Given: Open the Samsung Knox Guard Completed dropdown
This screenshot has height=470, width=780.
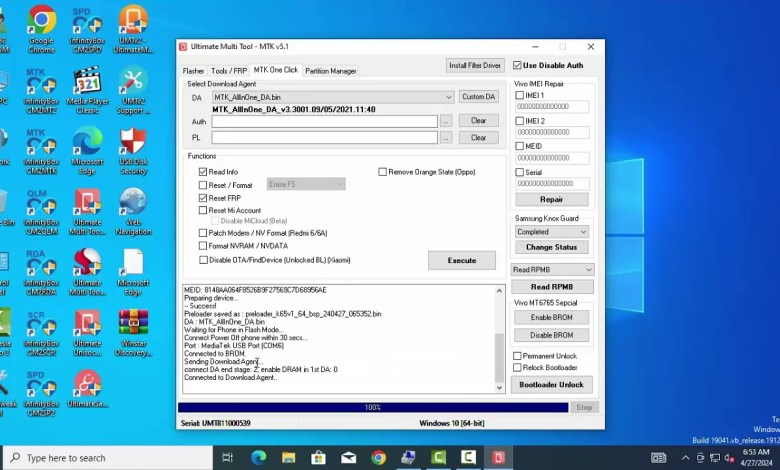Looking at the screenshot, I should [583, 231].
